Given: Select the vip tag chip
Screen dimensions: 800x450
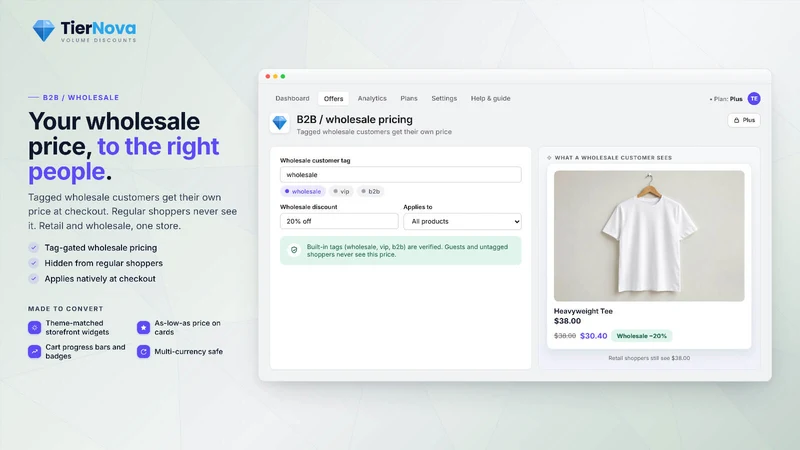Looking at the screenshot, I should coord(341,191).
